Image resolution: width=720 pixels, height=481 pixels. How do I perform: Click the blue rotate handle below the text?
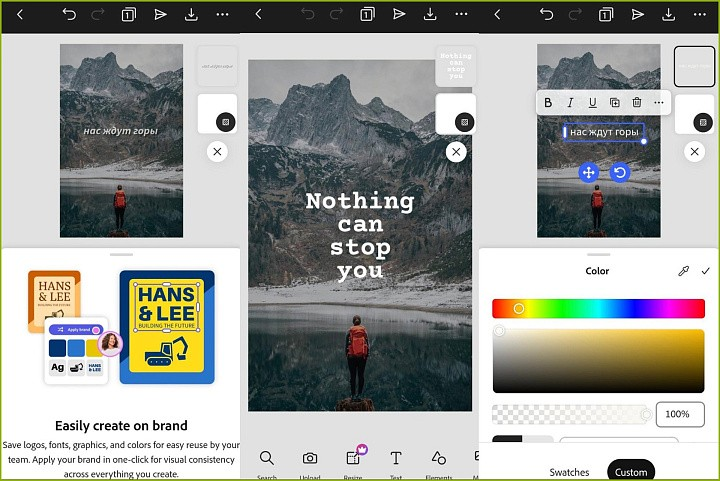tap(620, 173)
